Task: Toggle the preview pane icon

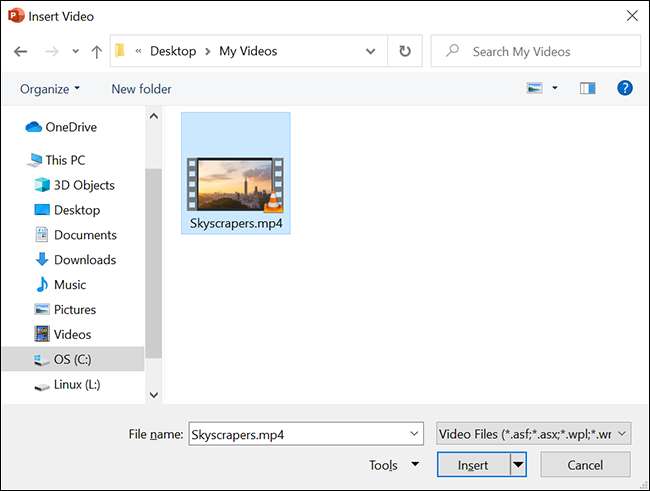Action: tap(587, 89)
